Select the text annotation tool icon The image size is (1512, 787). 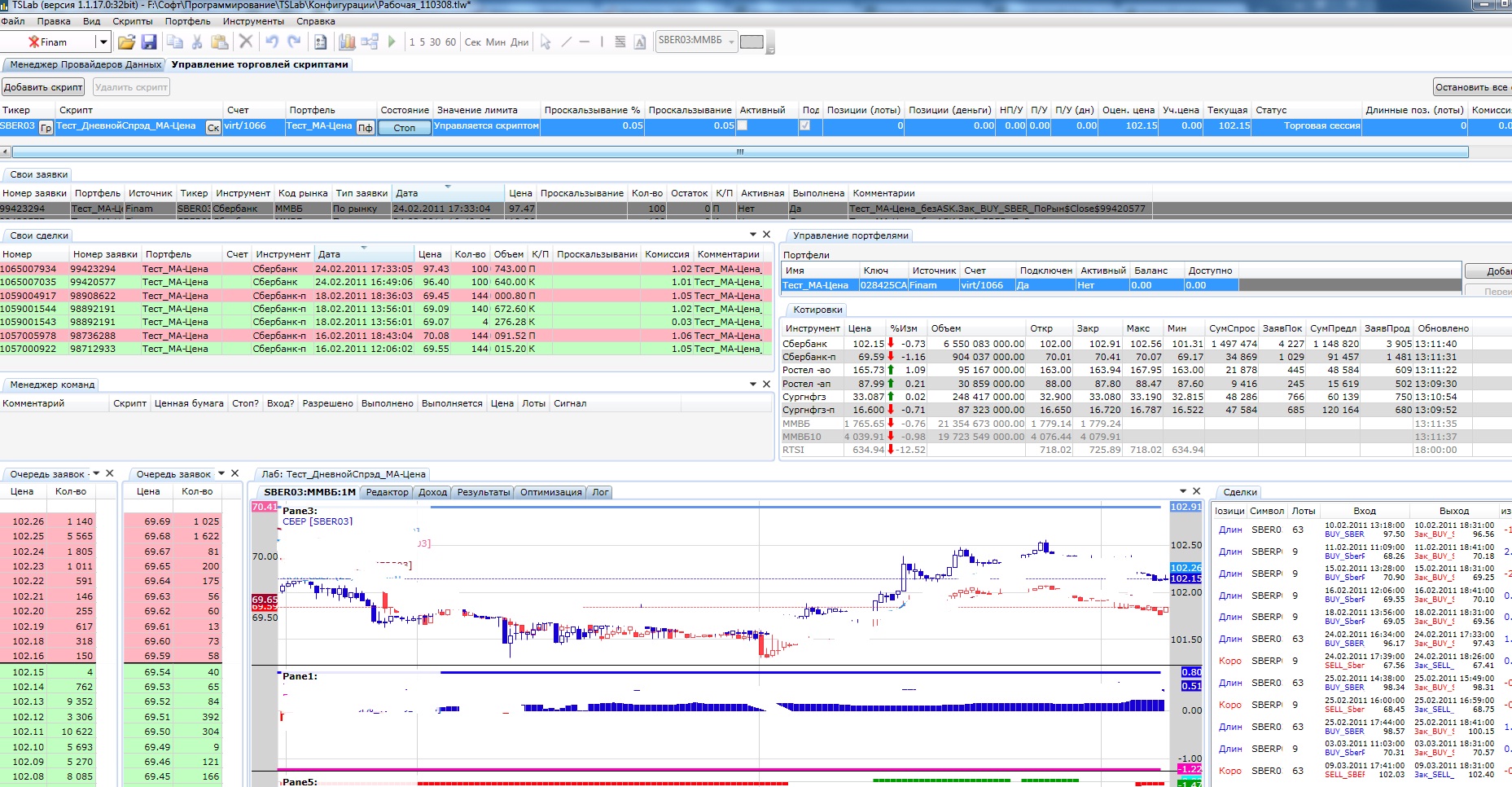click(640, 42)
